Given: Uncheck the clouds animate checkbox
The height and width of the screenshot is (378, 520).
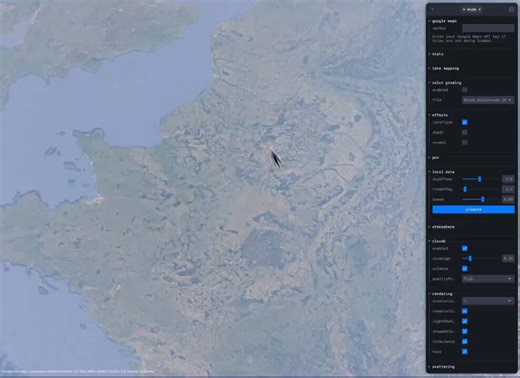Looking at the screenshot, I should click(x=465, y=269).
